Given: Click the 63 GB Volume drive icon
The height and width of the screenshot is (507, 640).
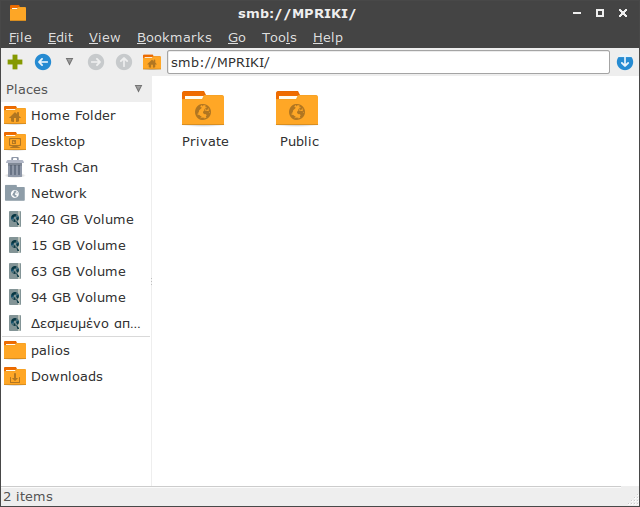Looking at the screenshot, I should [x=15, y=271].
